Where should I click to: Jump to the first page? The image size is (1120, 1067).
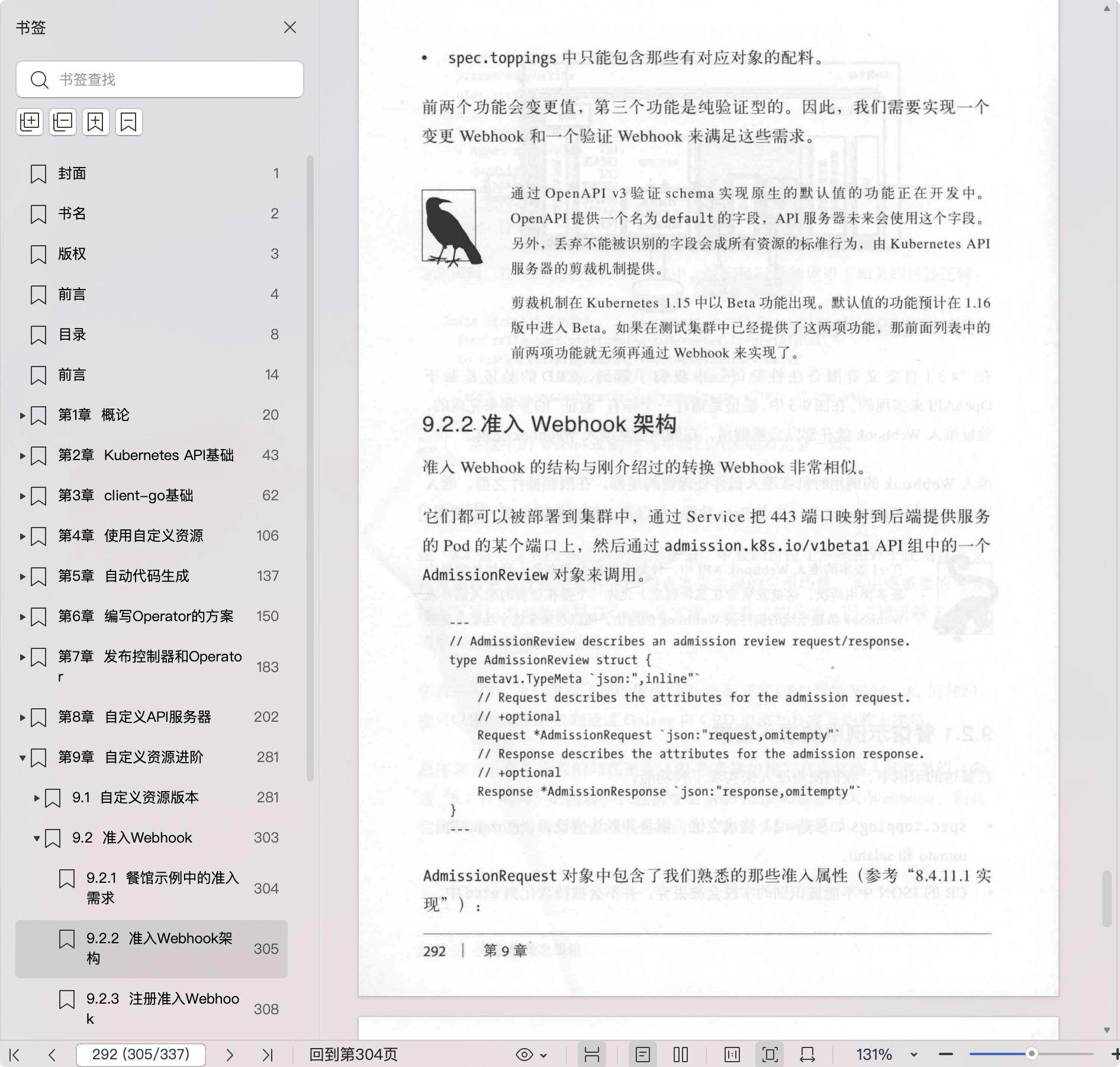click(15, 1055)
